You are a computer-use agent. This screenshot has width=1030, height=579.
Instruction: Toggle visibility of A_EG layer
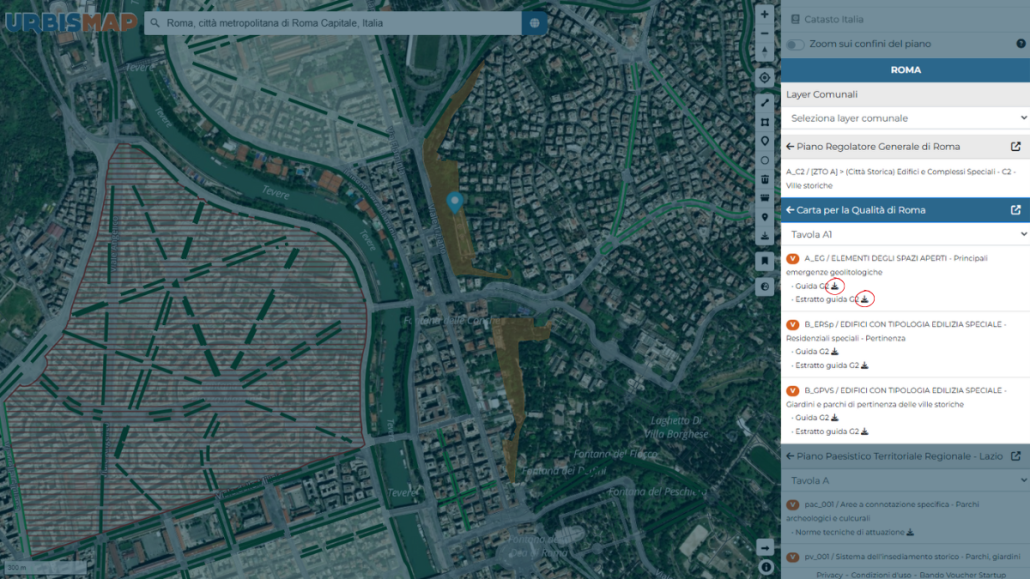click(x=793, y=259)
